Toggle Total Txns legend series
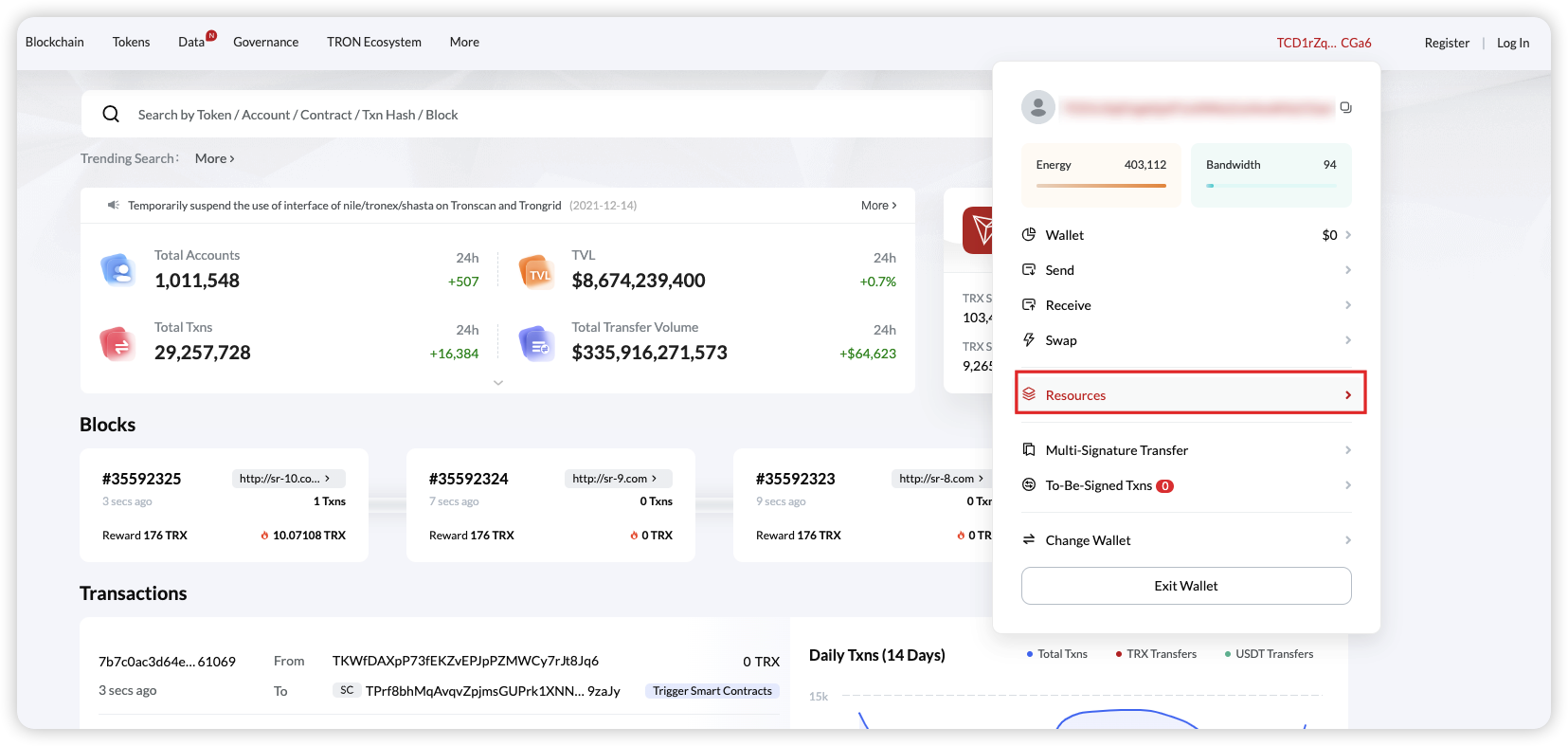Screen dimensions: 1568x746 coord(1057,654)
